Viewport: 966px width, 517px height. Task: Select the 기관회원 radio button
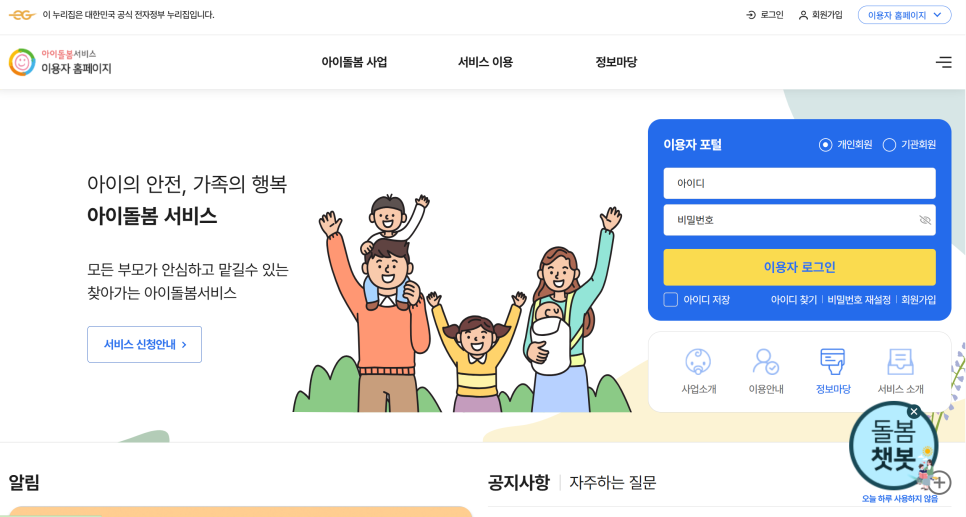click(889, 145)
